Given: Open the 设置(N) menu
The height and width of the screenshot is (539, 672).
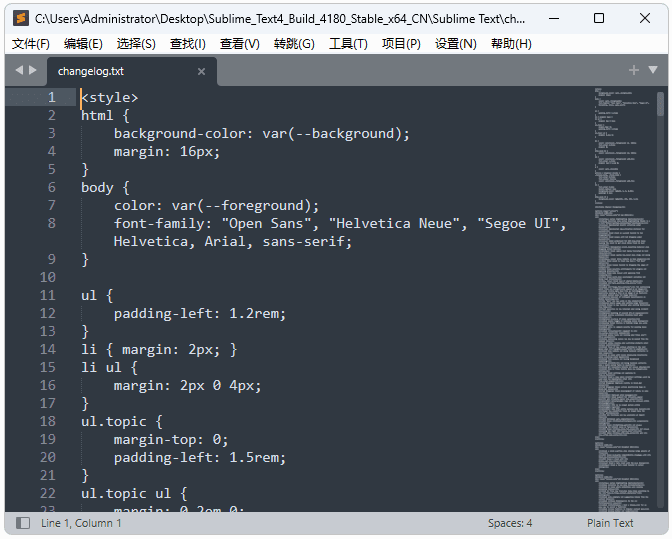Looking at the screenshot, I should (x=456, y=44).
